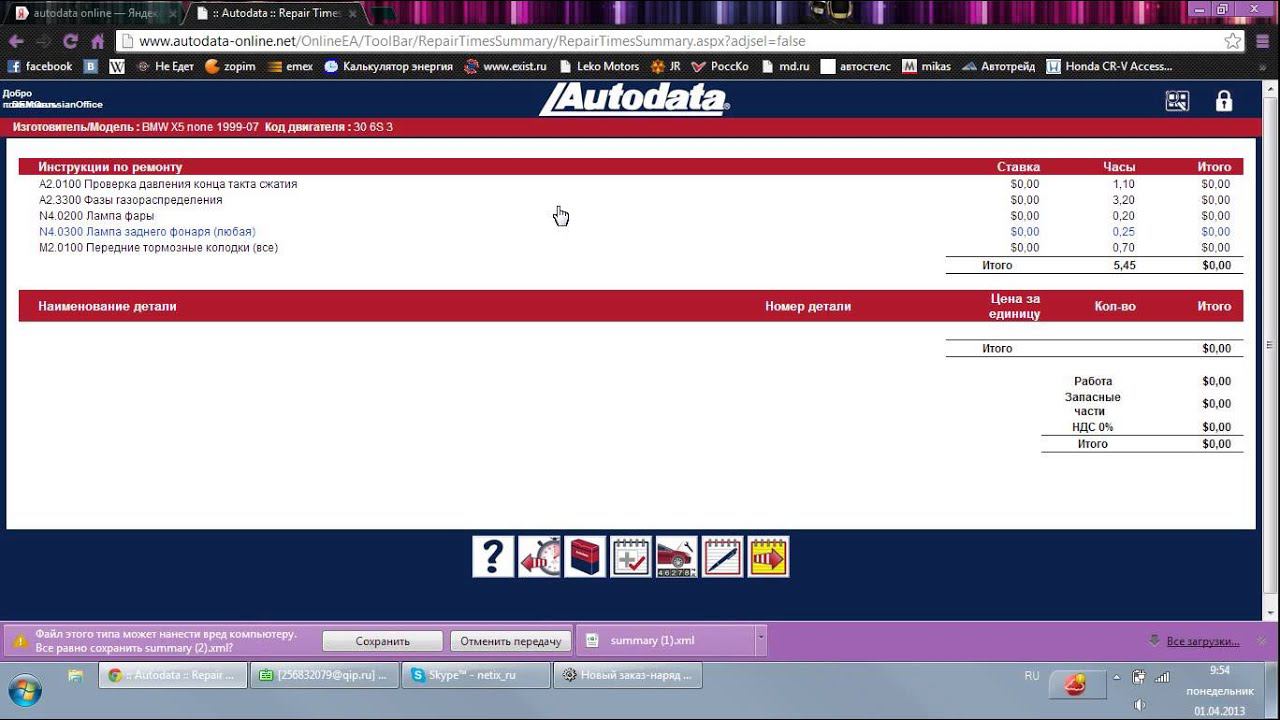Click the Инструкции по ремонту header

(x=111, y=167)
